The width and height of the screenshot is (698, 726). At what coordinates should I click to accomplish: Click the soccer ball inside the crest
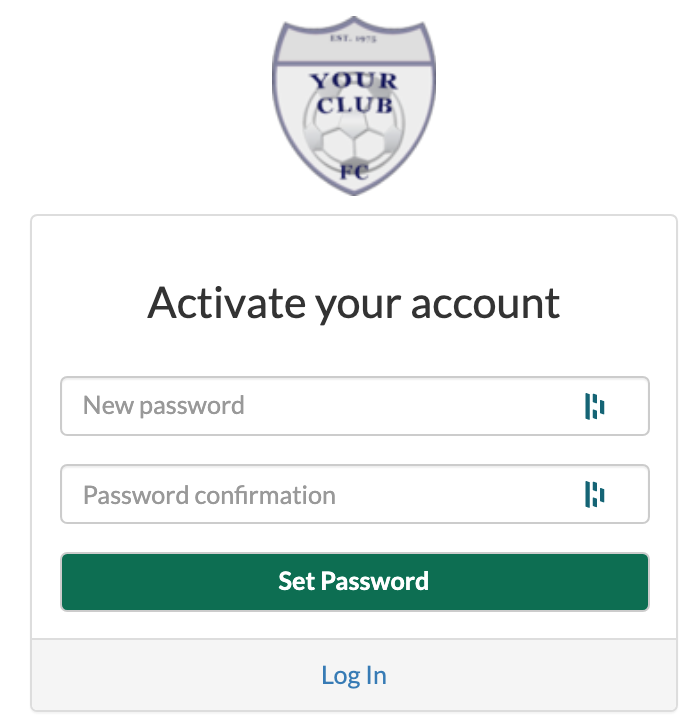[354, 134]
